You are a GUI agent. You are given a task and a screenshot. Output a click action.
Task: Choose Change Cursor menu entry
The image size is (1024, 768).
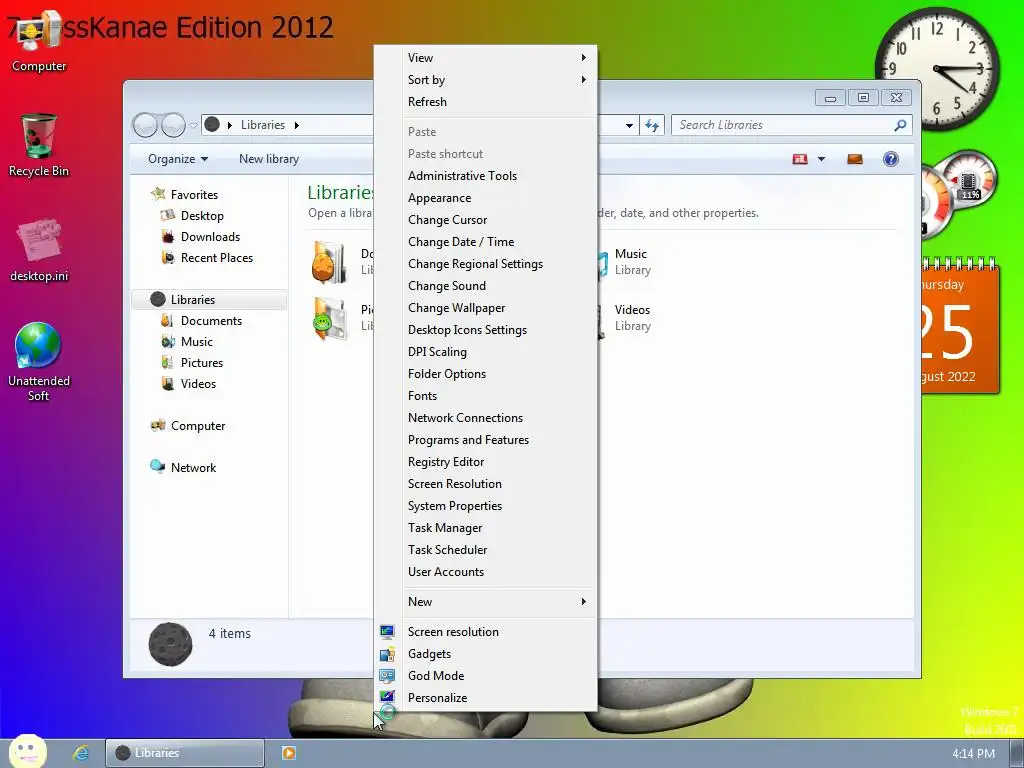pyautogui.click(x=485, y=219)
